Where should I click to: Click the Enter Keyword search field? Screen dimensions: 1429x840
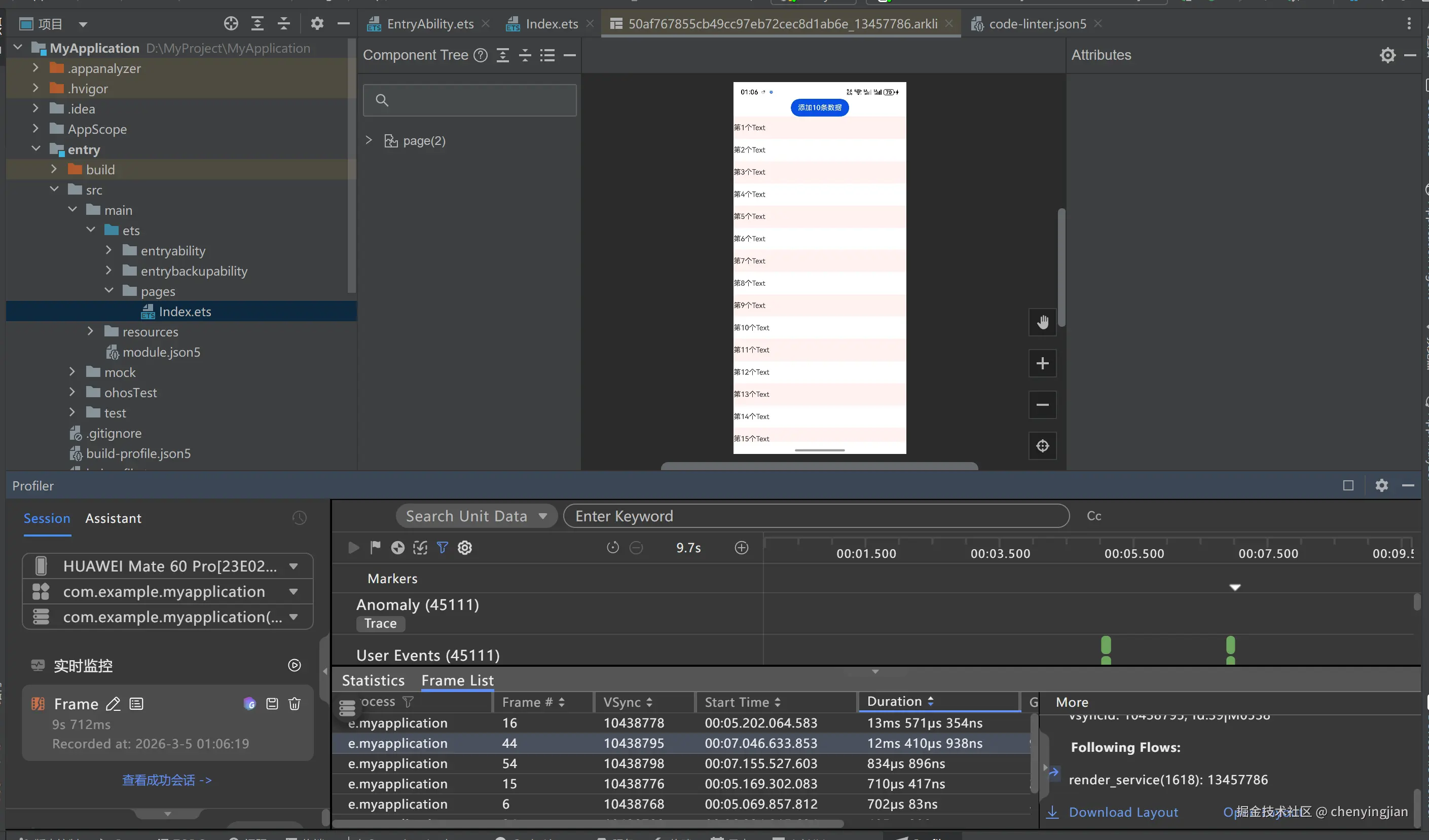click(x=816, y=516)
